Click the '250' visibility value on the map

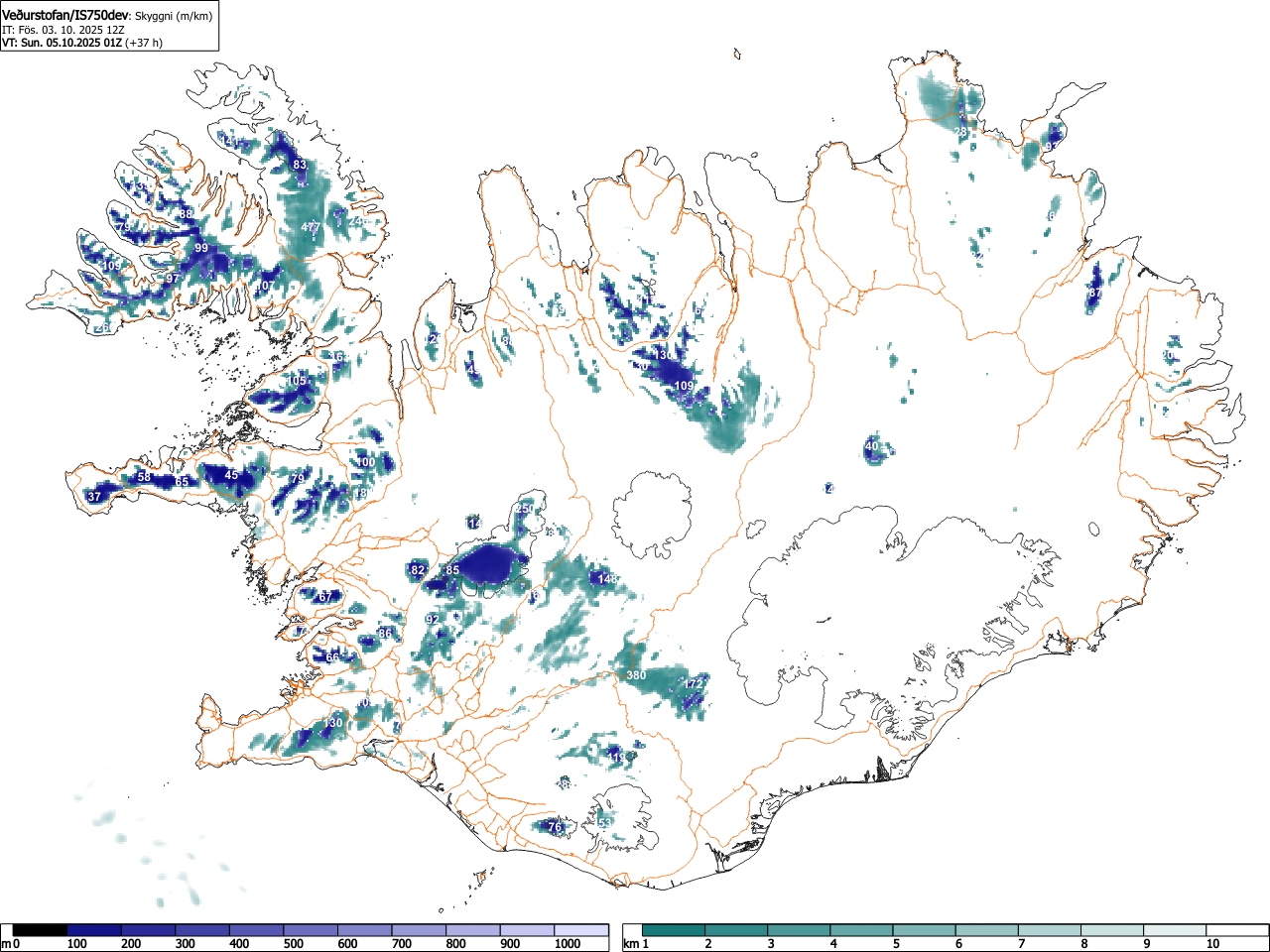pyautogui.click(x=525, y=509)
